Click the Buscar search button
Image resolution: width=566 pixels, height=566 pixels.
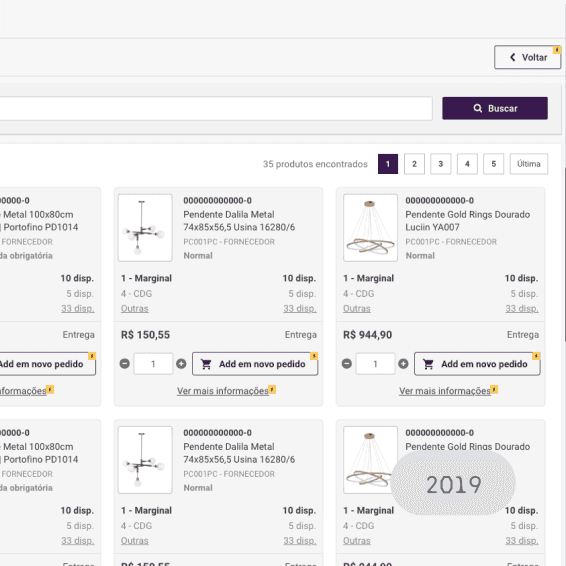point(495,108)
